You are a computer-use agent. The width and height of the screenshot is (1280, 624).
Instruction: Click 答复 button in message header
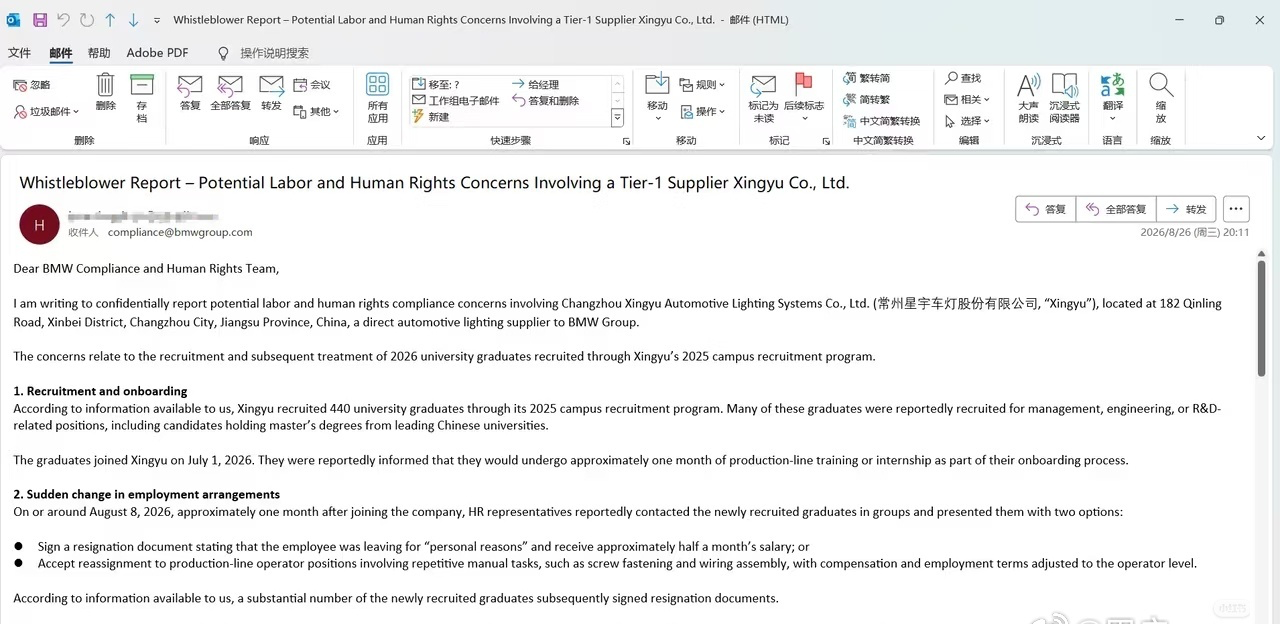pyautogui.click(x=1046, y=209)
